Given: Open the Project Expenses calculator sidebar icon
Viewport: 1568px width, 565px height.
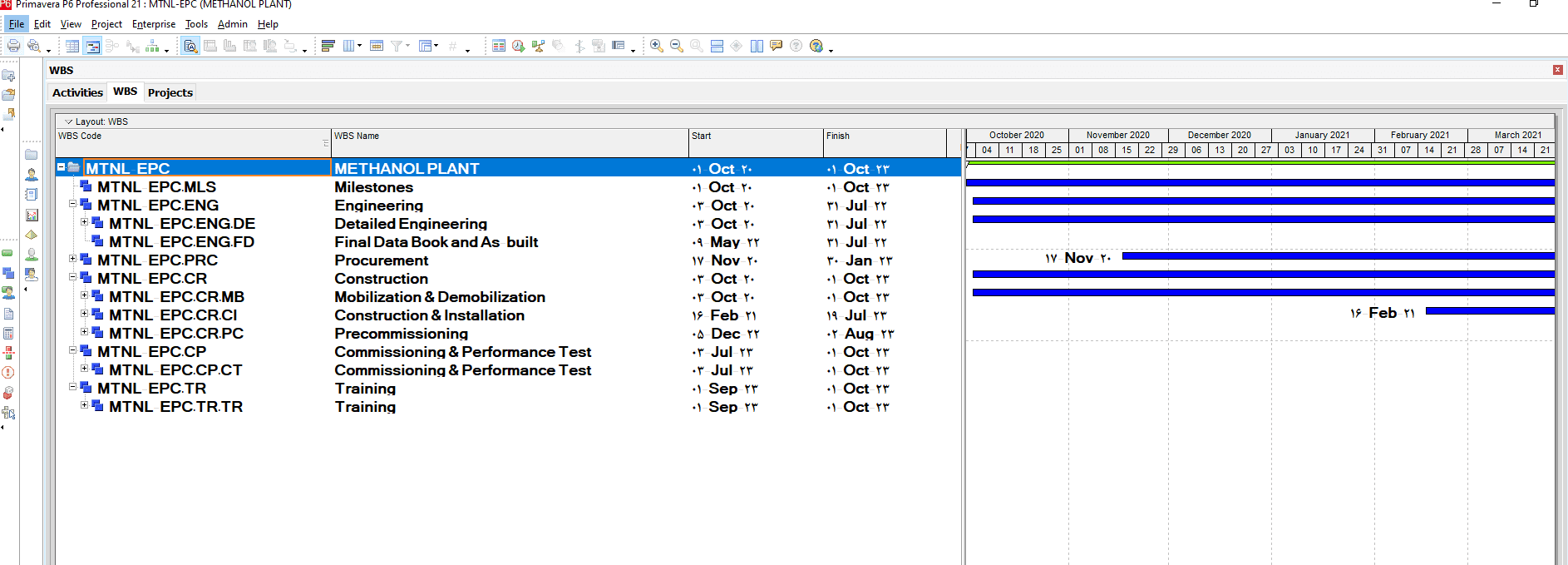Looking at the screenshot, I should (8, 334).
